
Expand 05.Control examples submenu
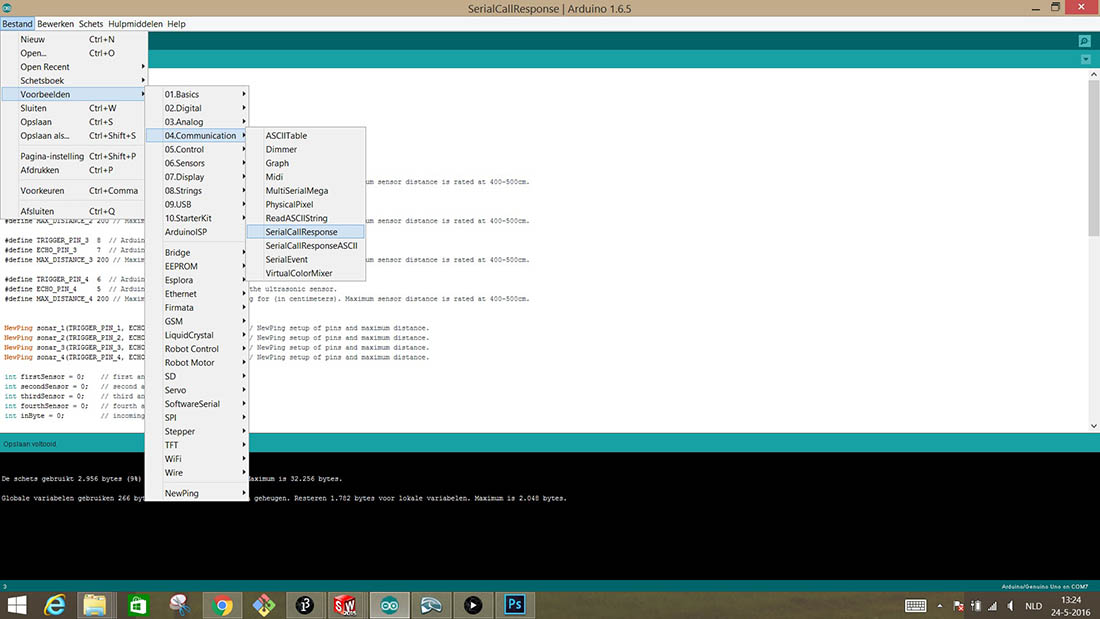pyautogui.click(x=197, y=149)
